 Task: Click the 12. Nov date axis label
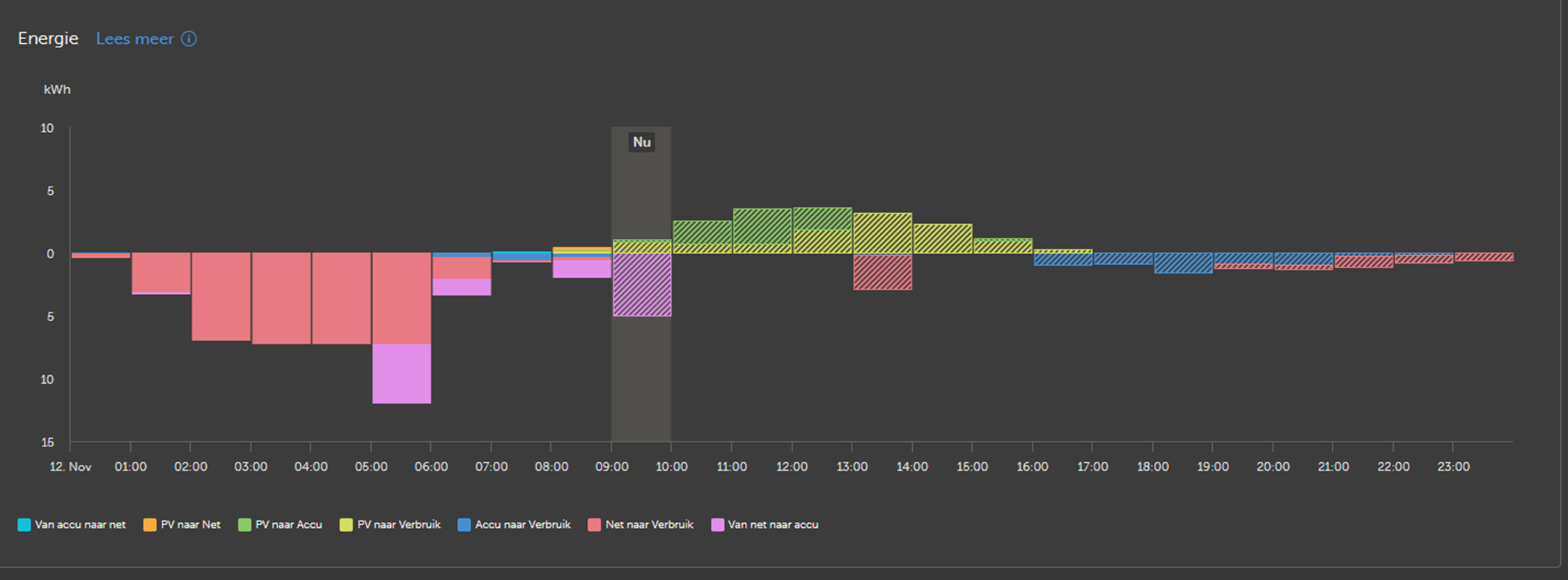point(70,467)
